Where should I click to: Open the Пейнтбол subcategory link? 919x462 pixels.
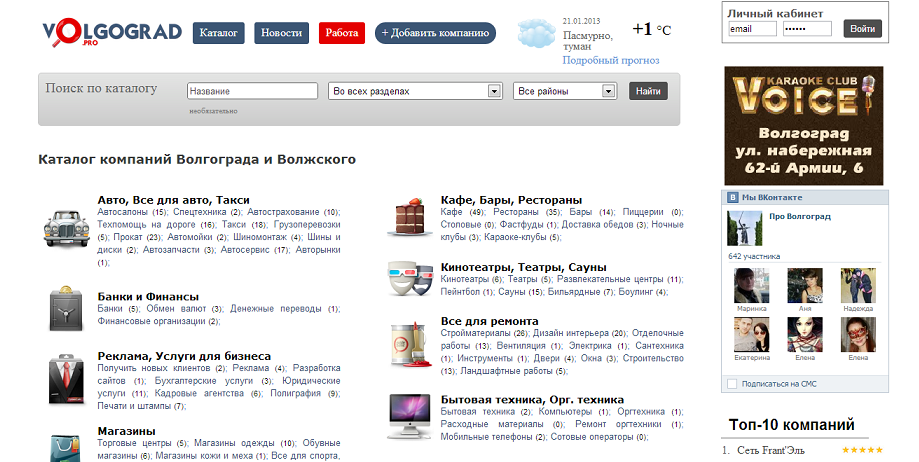[x=460, y=292]
